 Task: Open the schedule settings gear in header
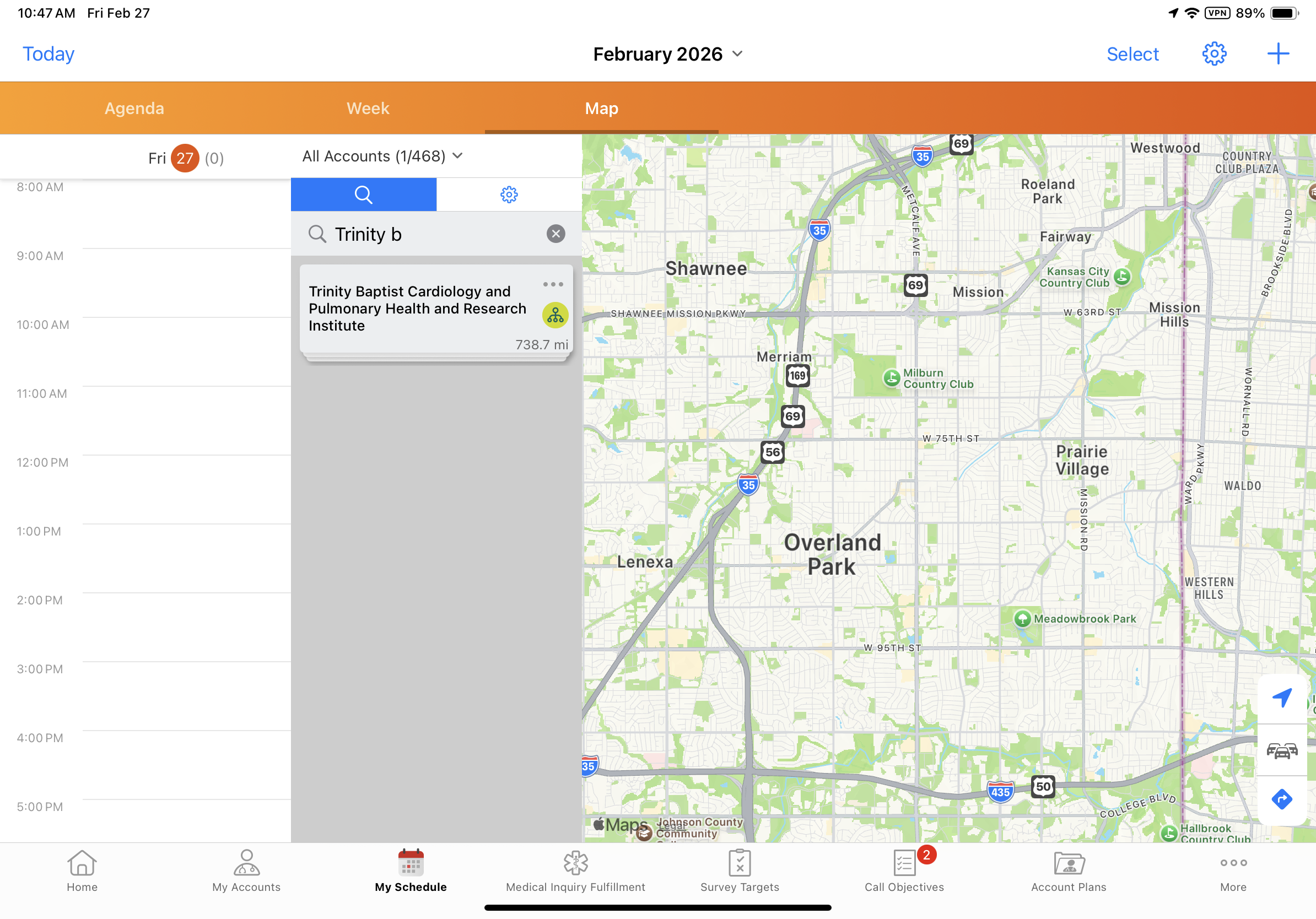(1213, 54)
